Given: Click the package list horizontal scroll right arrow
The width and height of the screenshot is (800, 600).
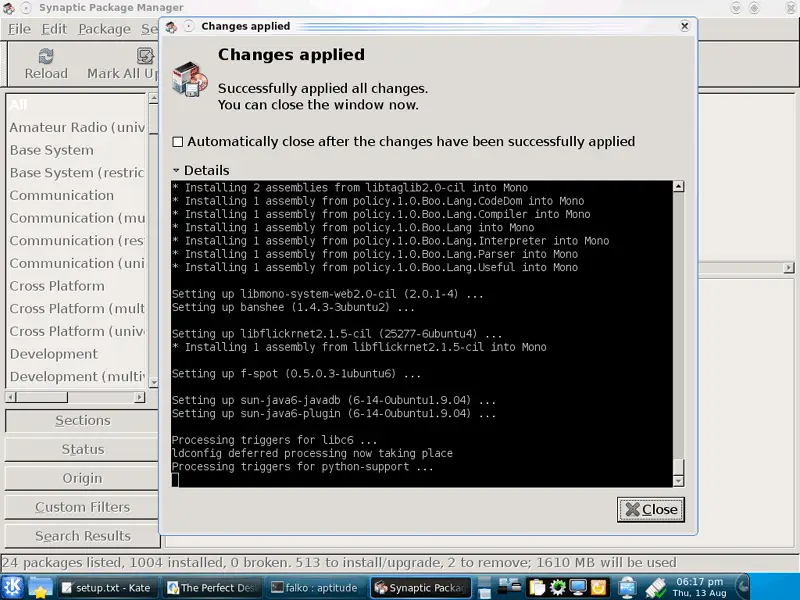Looking at the screenshot, I should tap(789, 267).
